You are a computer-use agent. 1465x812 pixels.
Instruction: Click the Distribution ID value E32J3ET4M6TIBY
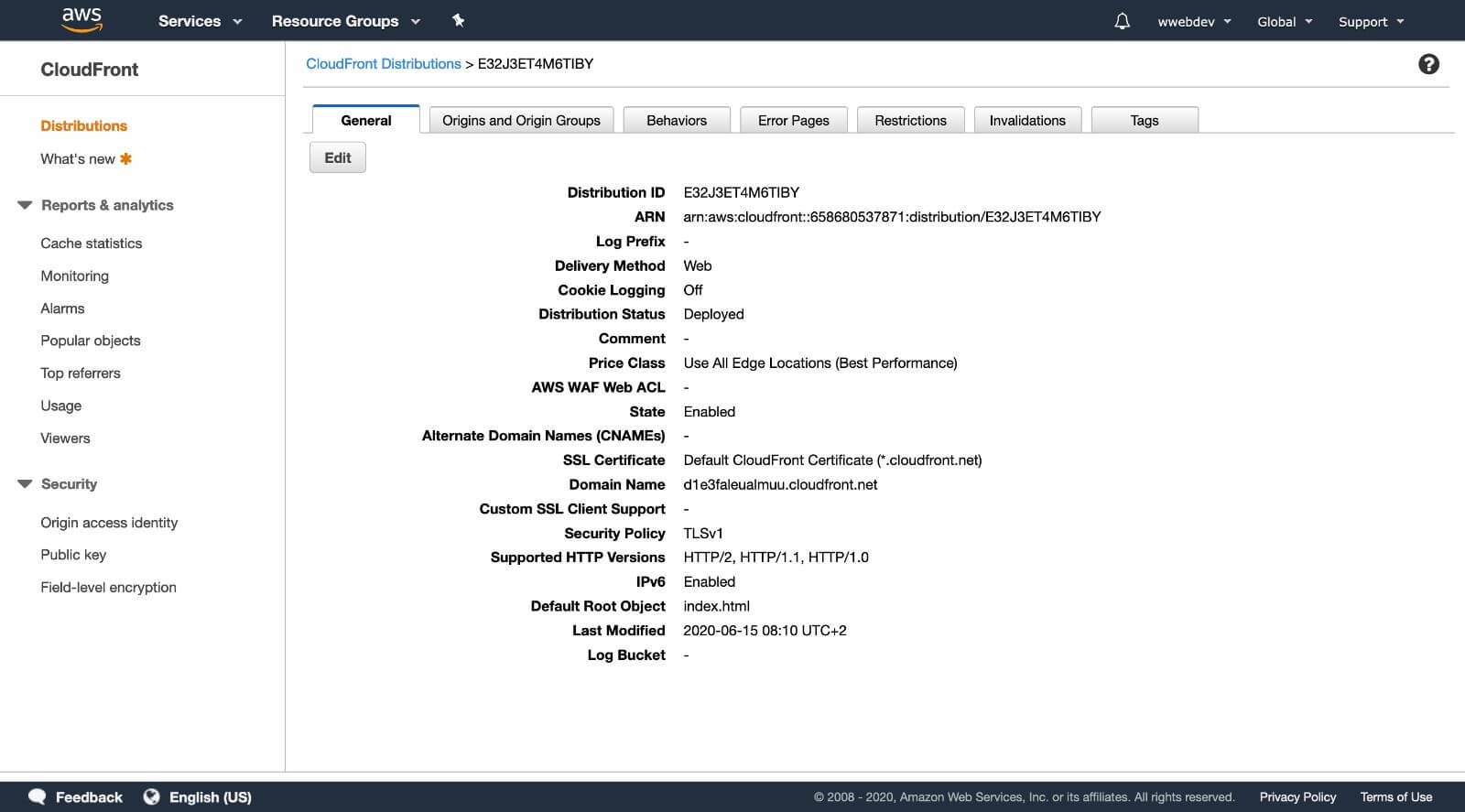tap(742, 192)
